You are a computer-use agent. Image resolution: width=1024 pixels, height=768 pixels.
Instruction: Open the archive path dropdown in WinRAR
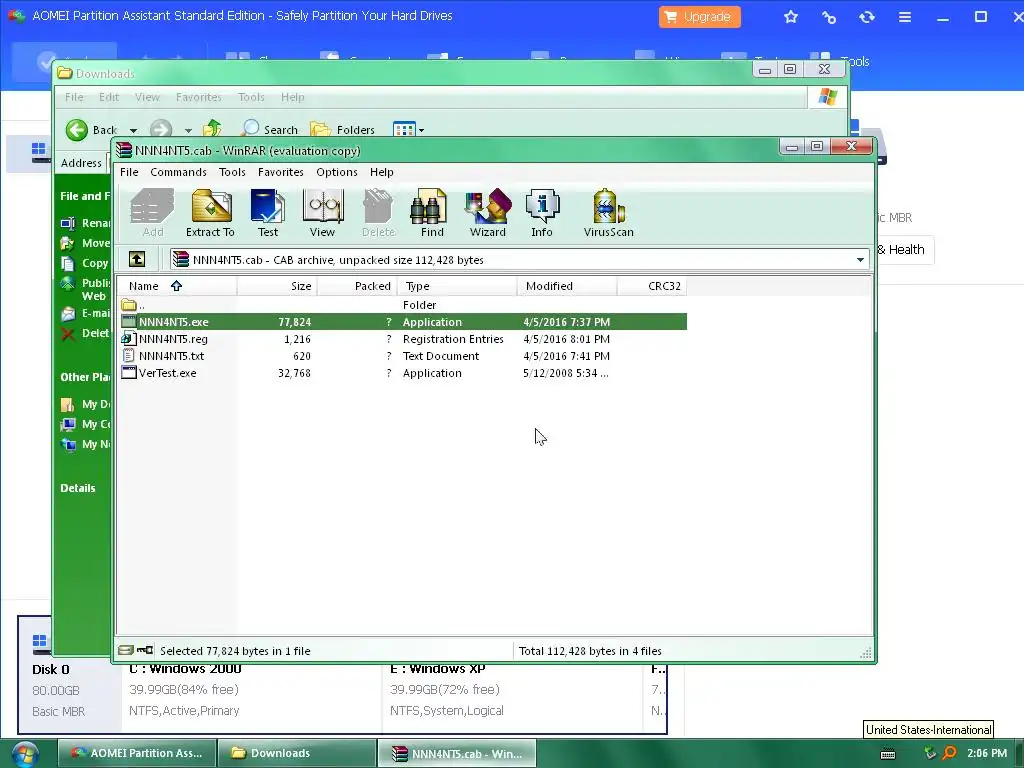860,260
